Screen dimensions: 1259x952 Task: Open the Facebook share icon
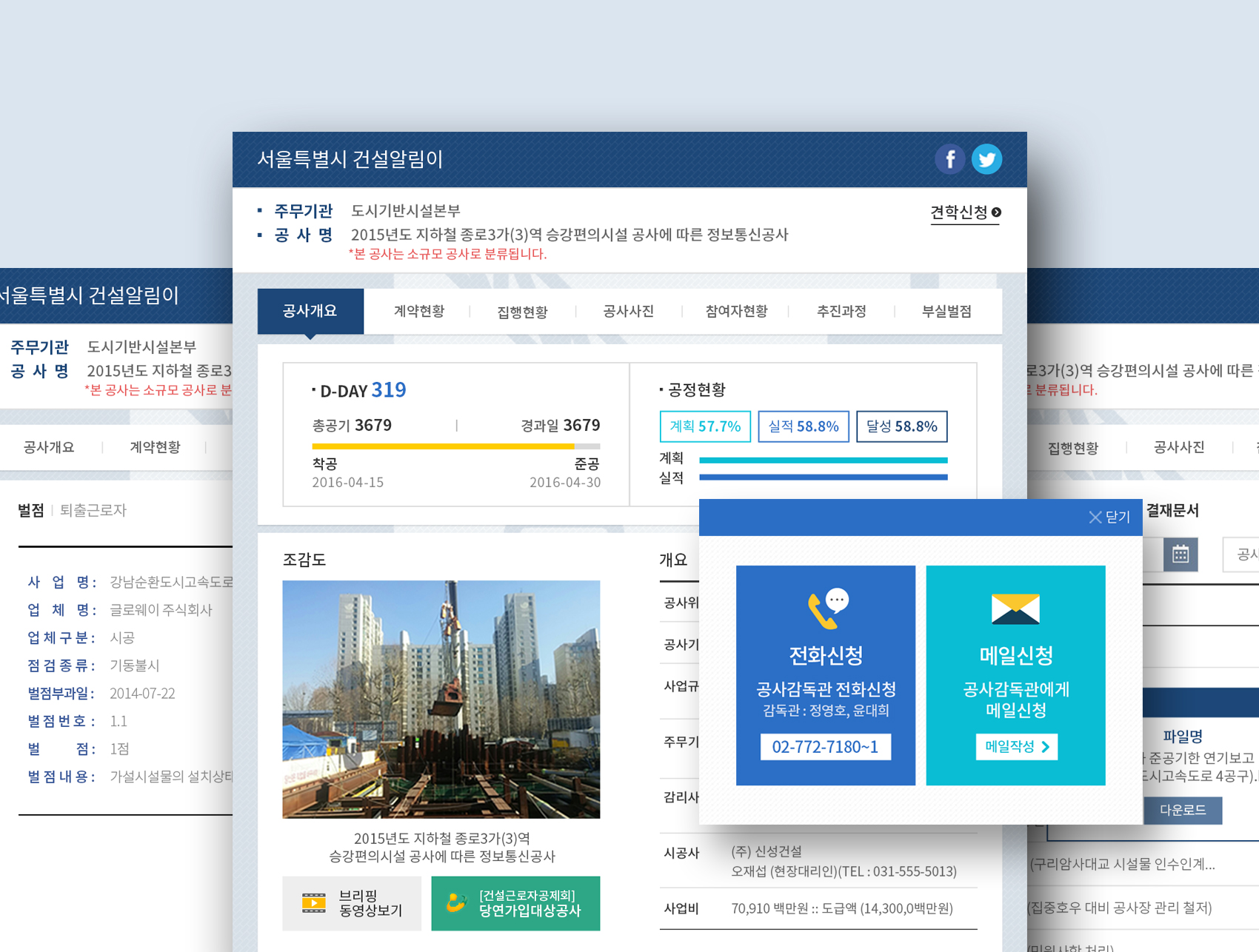tap(949, 159)
